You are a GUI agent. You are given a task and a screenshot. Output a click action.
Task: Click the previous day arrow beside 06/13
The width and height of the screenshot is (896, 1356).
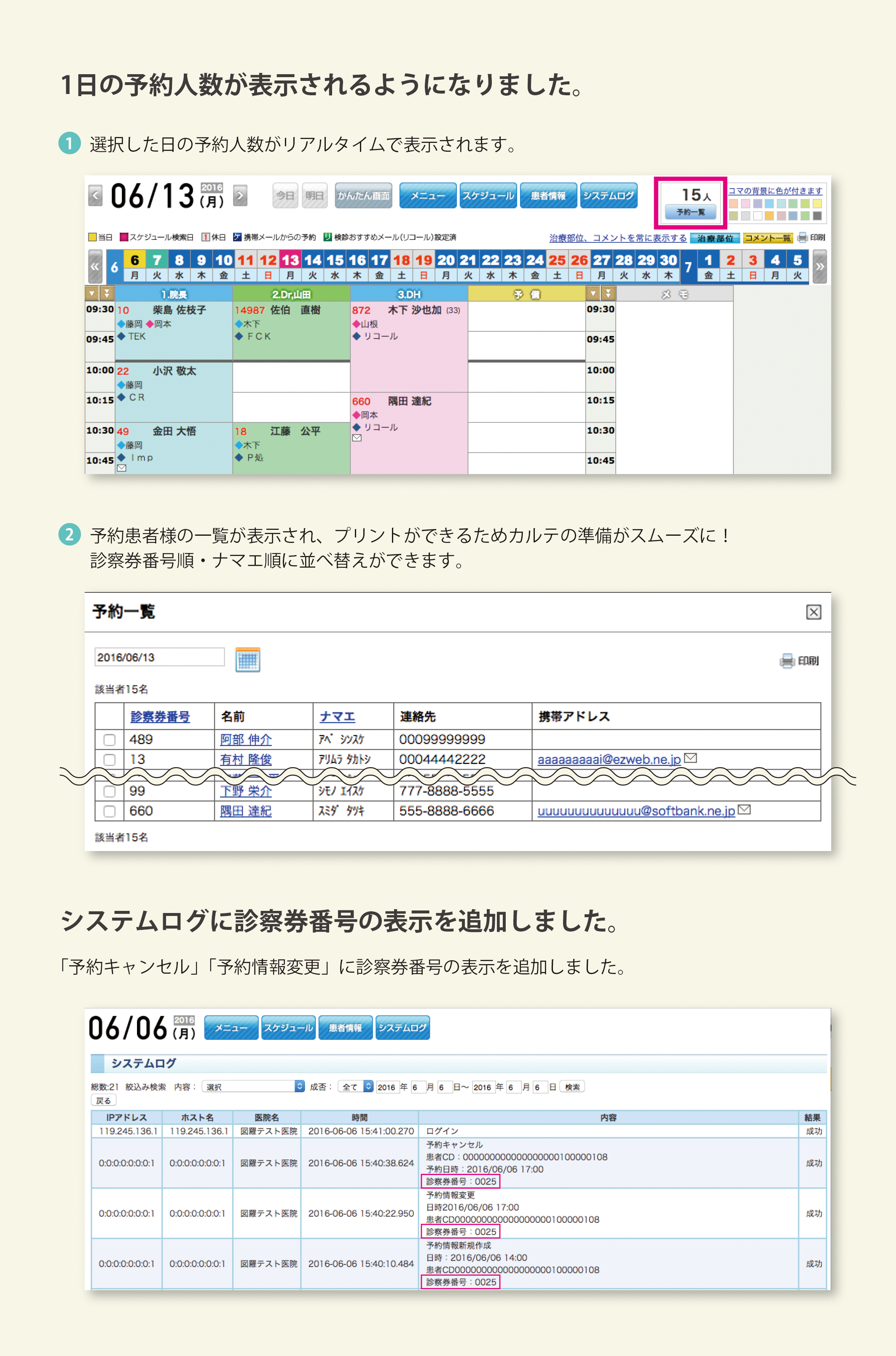tap(95, 196)
